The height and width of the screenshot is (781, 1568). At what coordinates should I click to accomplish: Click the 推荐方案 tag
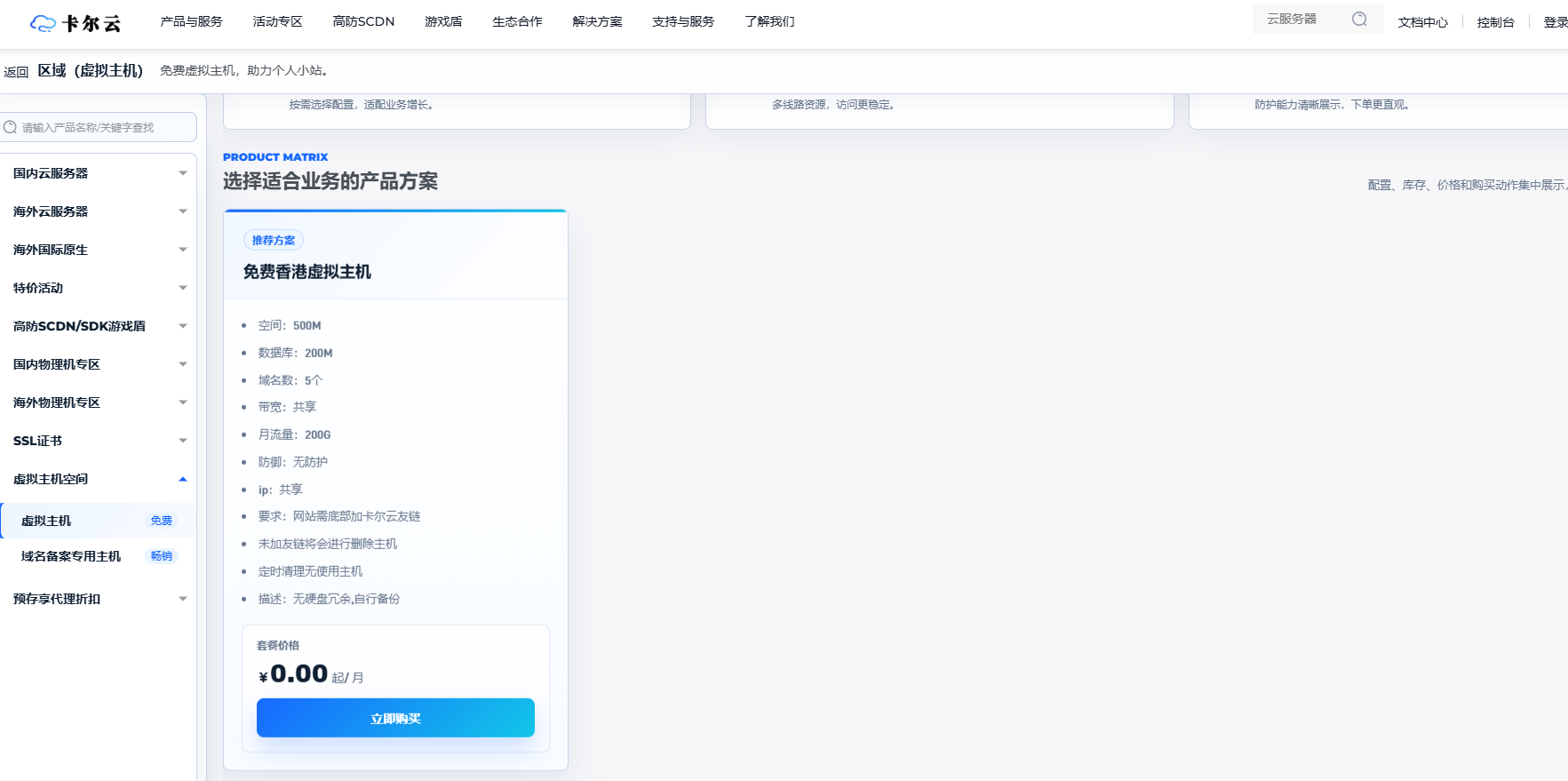pyautogui.click(x=274, y=240)
